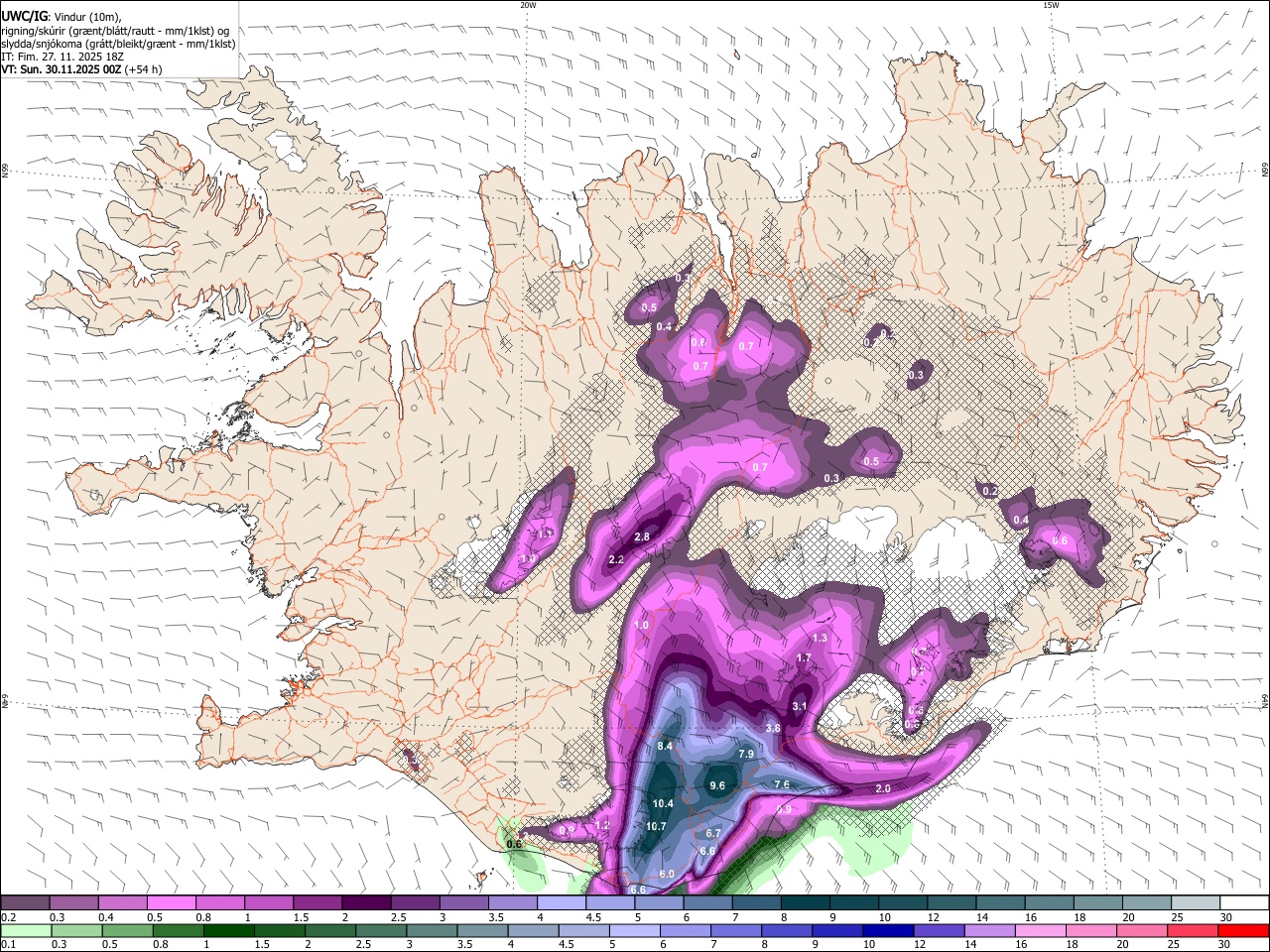The height and width of the screenshot is (952, 1270).
Task: Select the 1.3 value on the map
Action: (820, 638)
